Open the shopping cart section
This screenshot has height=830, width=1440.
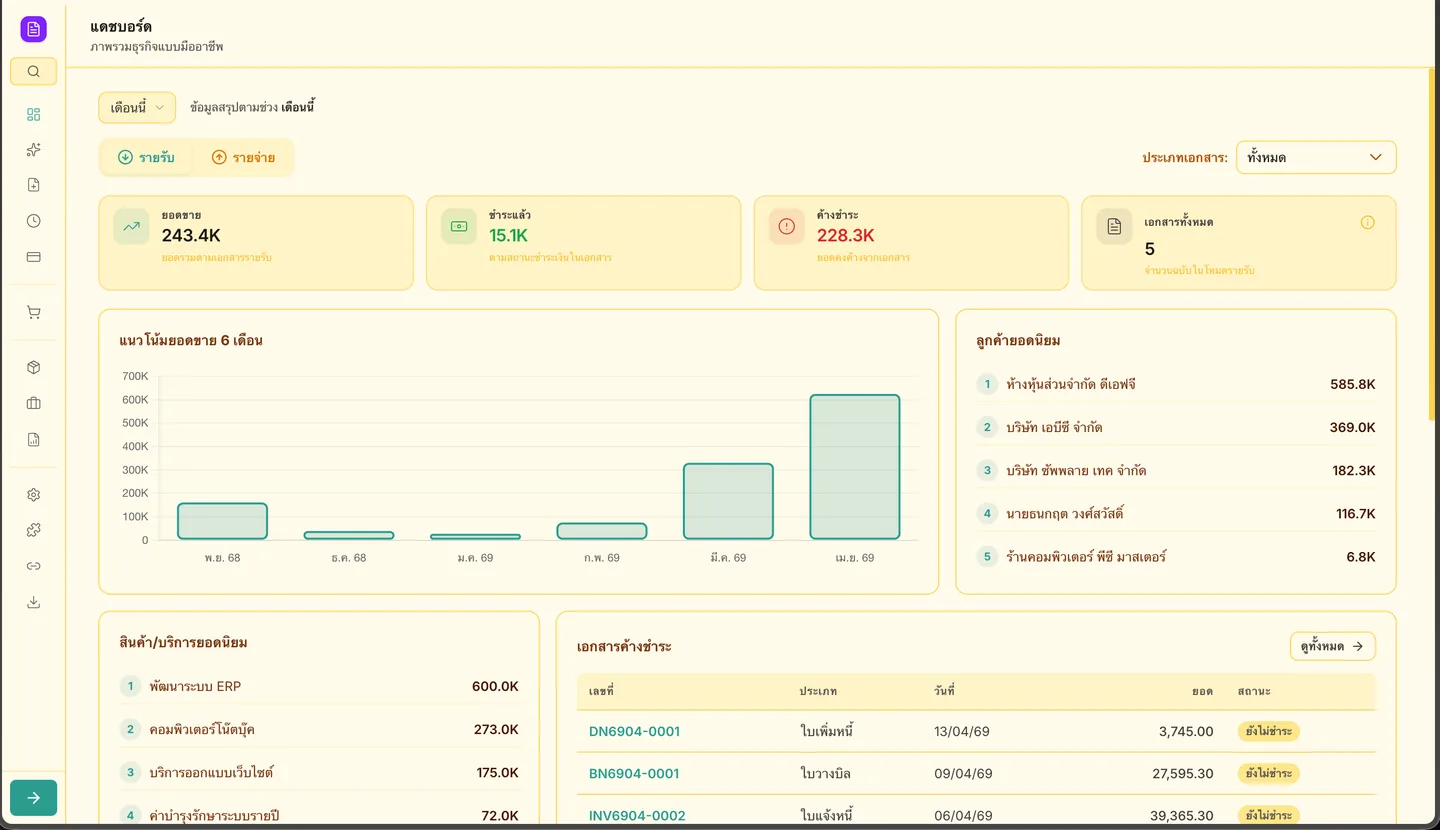[33, 311]
